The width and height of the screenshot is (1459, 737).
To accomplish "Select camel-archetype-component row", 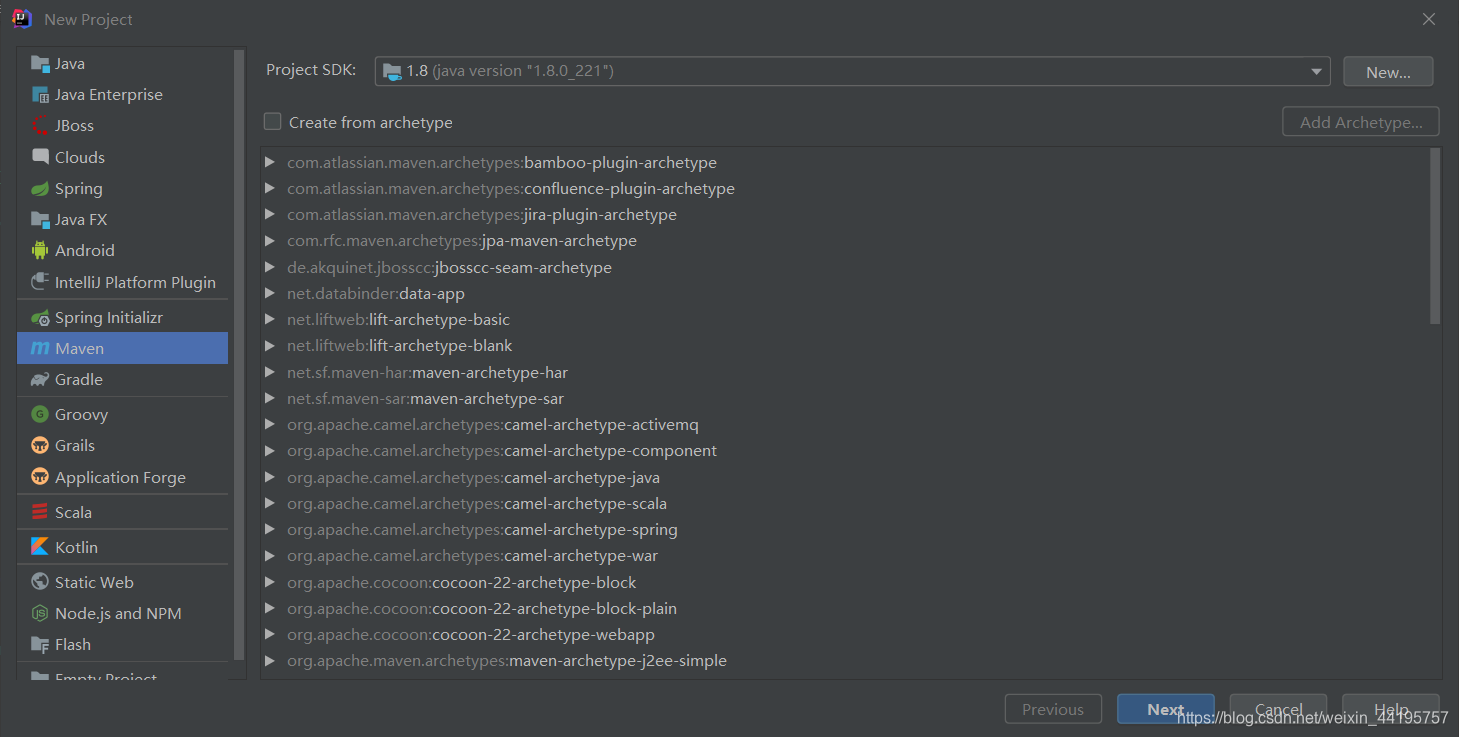I will [844, 450].
